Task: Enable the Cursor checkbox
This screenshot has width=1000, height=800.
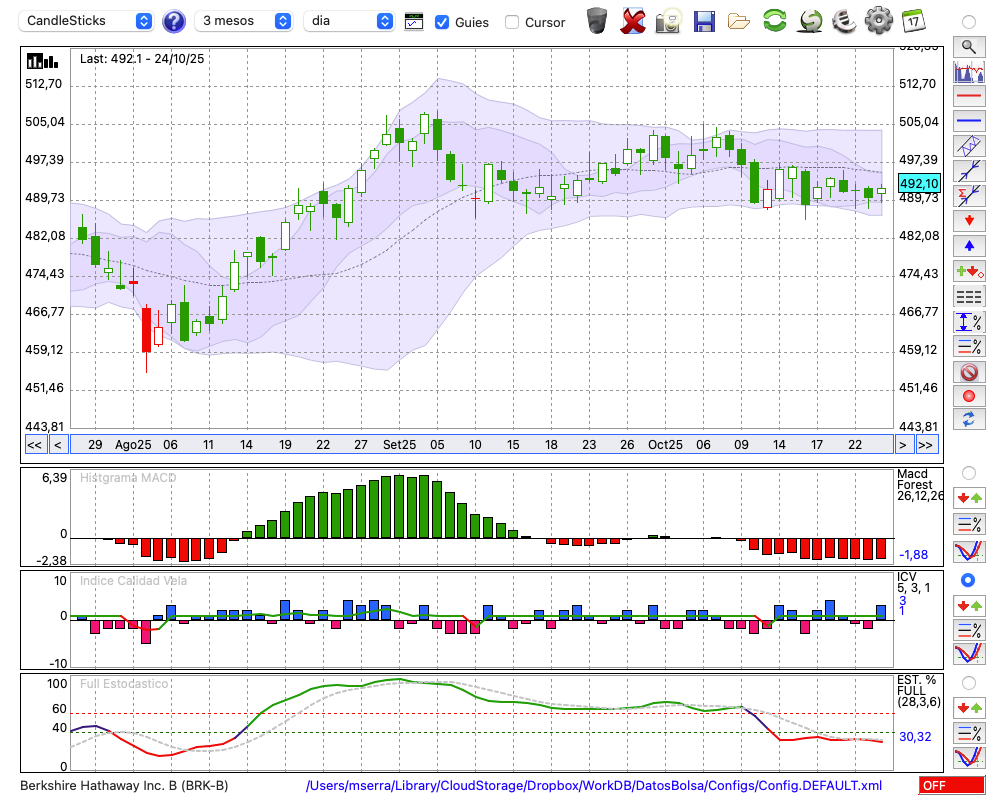Action: coord(512,22)
